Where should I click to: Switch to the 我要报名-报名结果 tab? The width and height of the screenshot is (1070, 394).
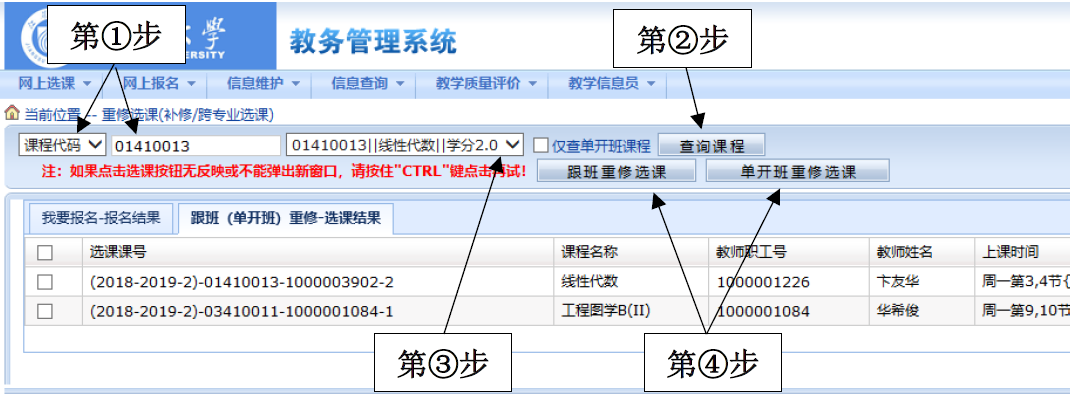(x=101, y=218)
